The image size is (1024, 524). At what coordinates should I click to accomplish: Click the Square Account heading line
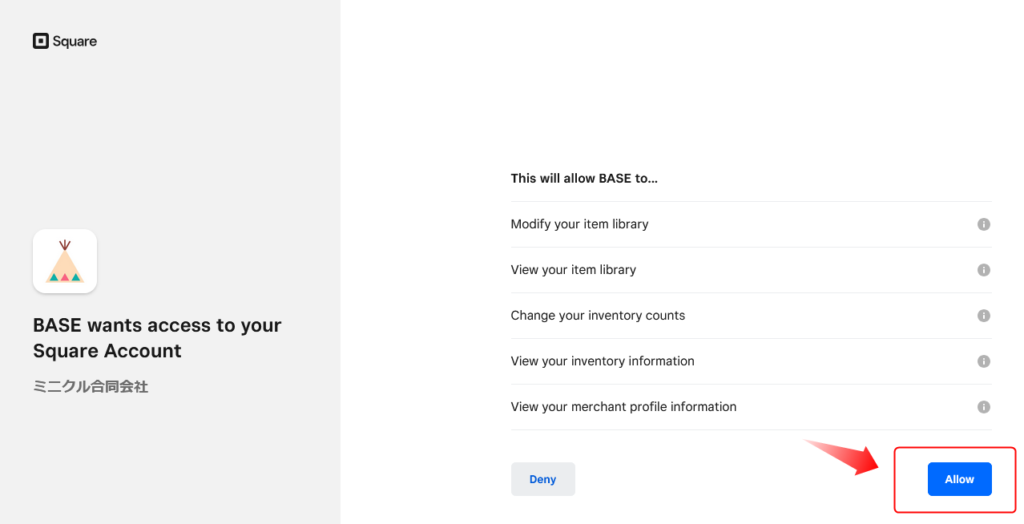tap(107, 351)
